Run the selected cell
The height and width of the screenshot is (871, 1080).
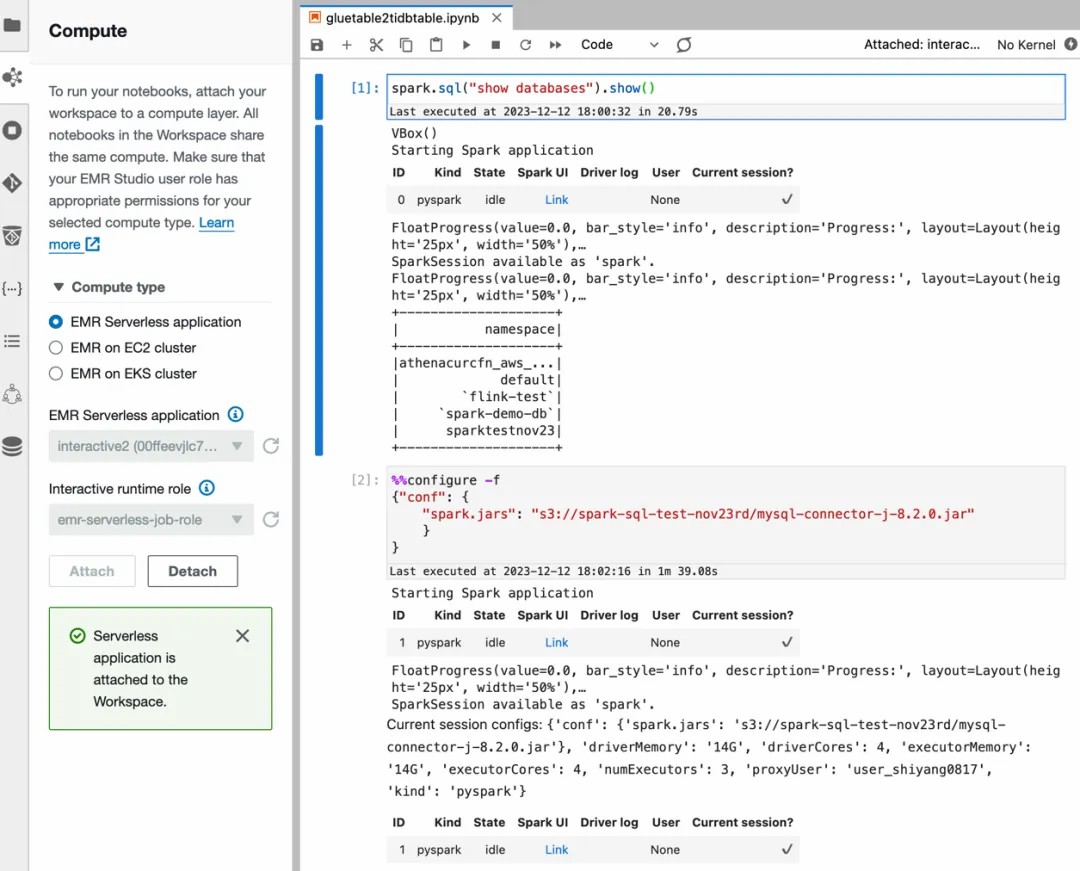(466, 45)
